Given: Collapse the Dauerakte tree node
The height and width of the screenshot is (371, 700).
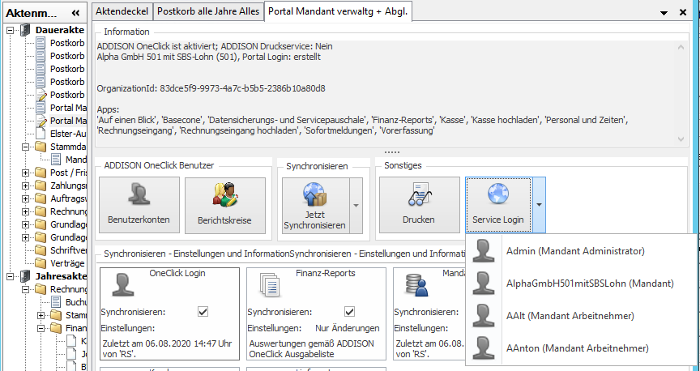Looking at the screenshot, I should pyautogui.click(x=10, y=30).
